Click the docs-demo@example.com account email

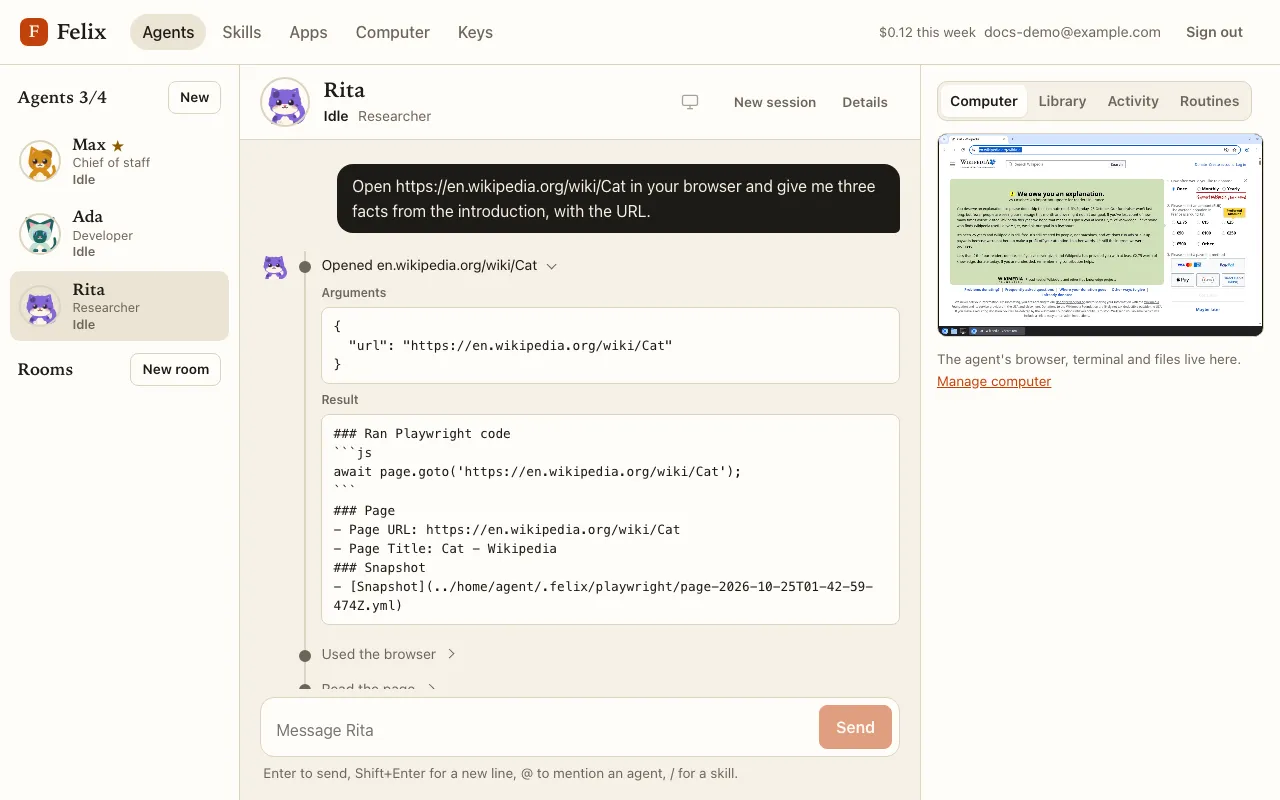point(1072,32)
